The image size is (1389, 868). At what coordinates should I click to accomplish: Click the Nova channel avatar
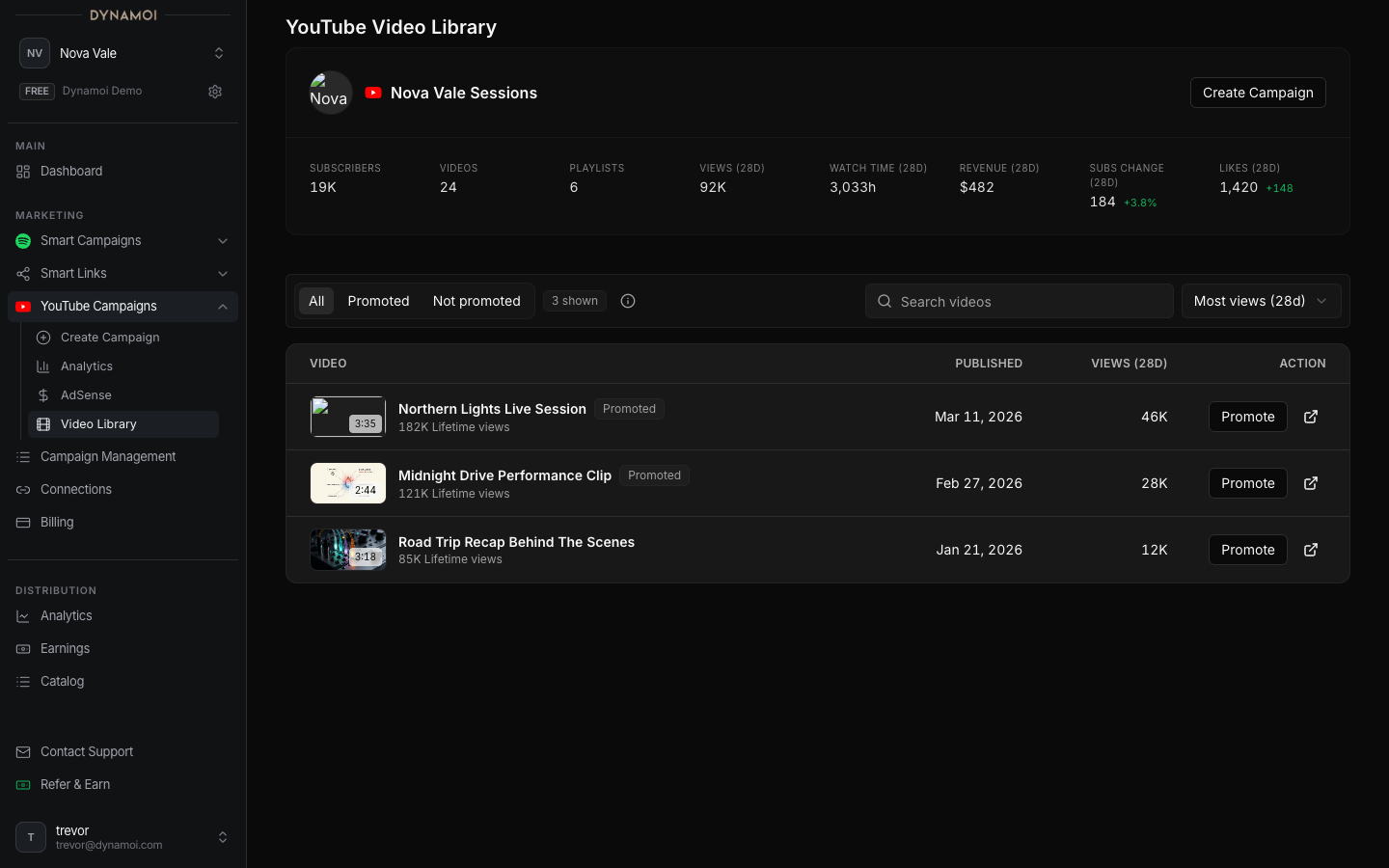pyautogui.click(x=330, y=93)
